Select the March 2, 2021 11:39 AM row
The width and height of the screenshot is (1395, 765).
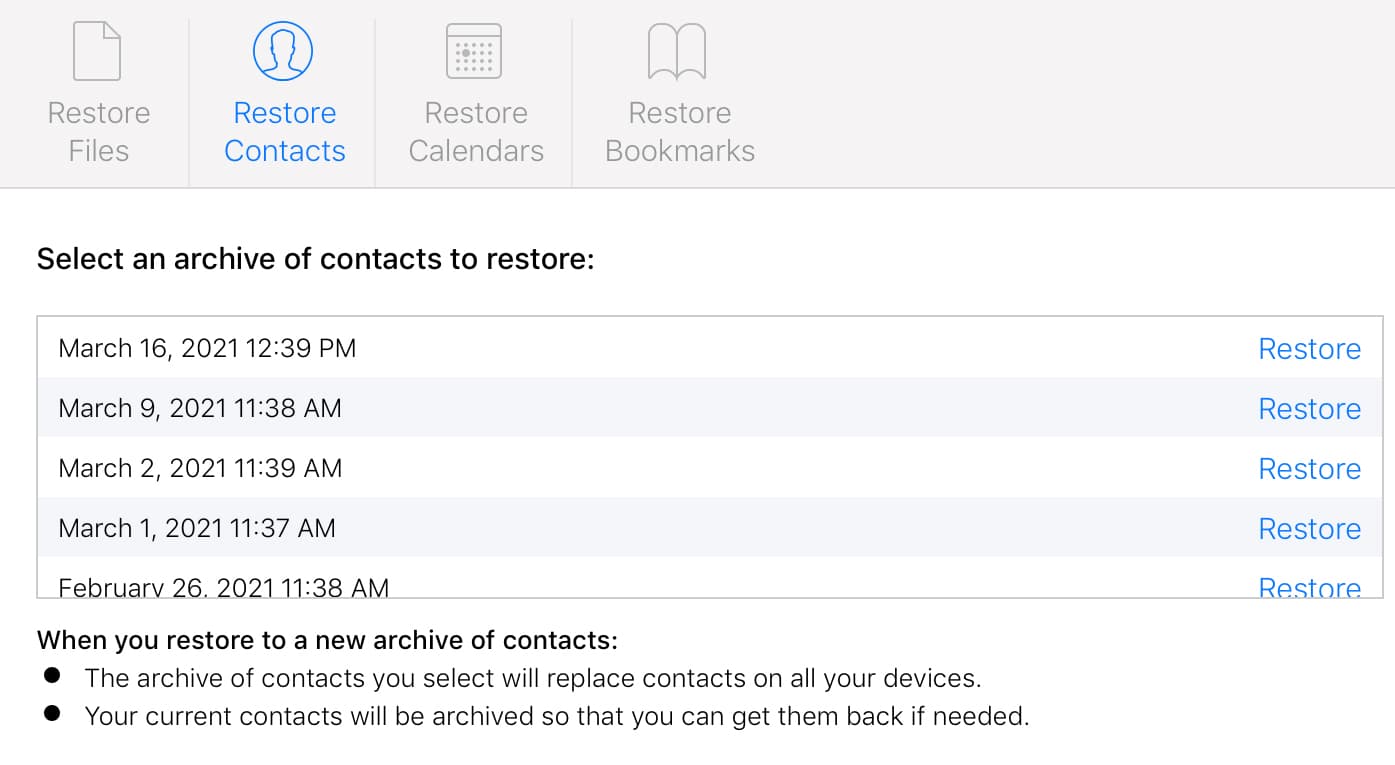[x=200, y=468]
